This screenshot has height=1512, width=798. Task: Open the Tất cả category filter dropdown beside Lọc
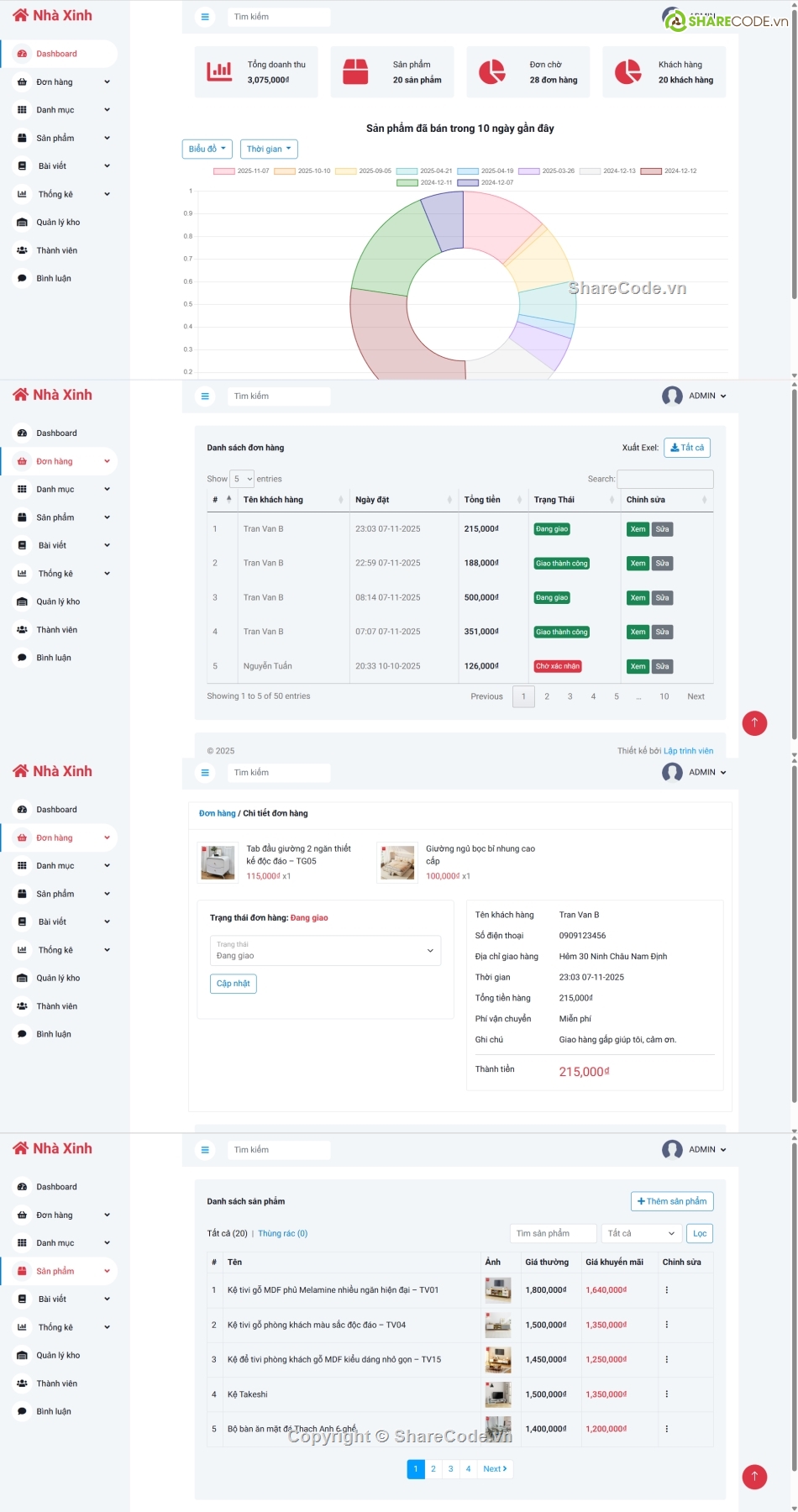coord(640,1234)
